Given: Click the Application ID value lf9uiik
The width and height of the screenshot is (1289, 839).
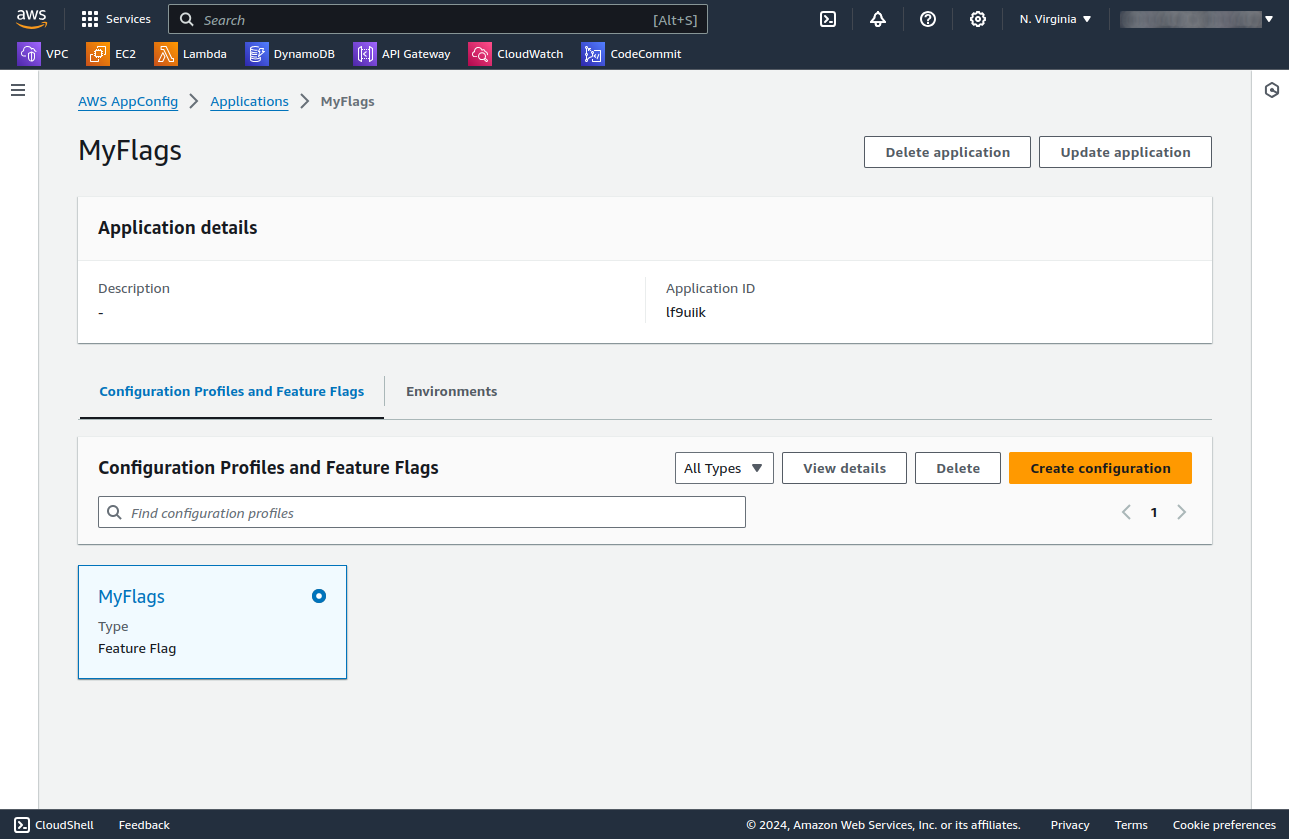Looking at the screenshot, I should coord(686,312).
